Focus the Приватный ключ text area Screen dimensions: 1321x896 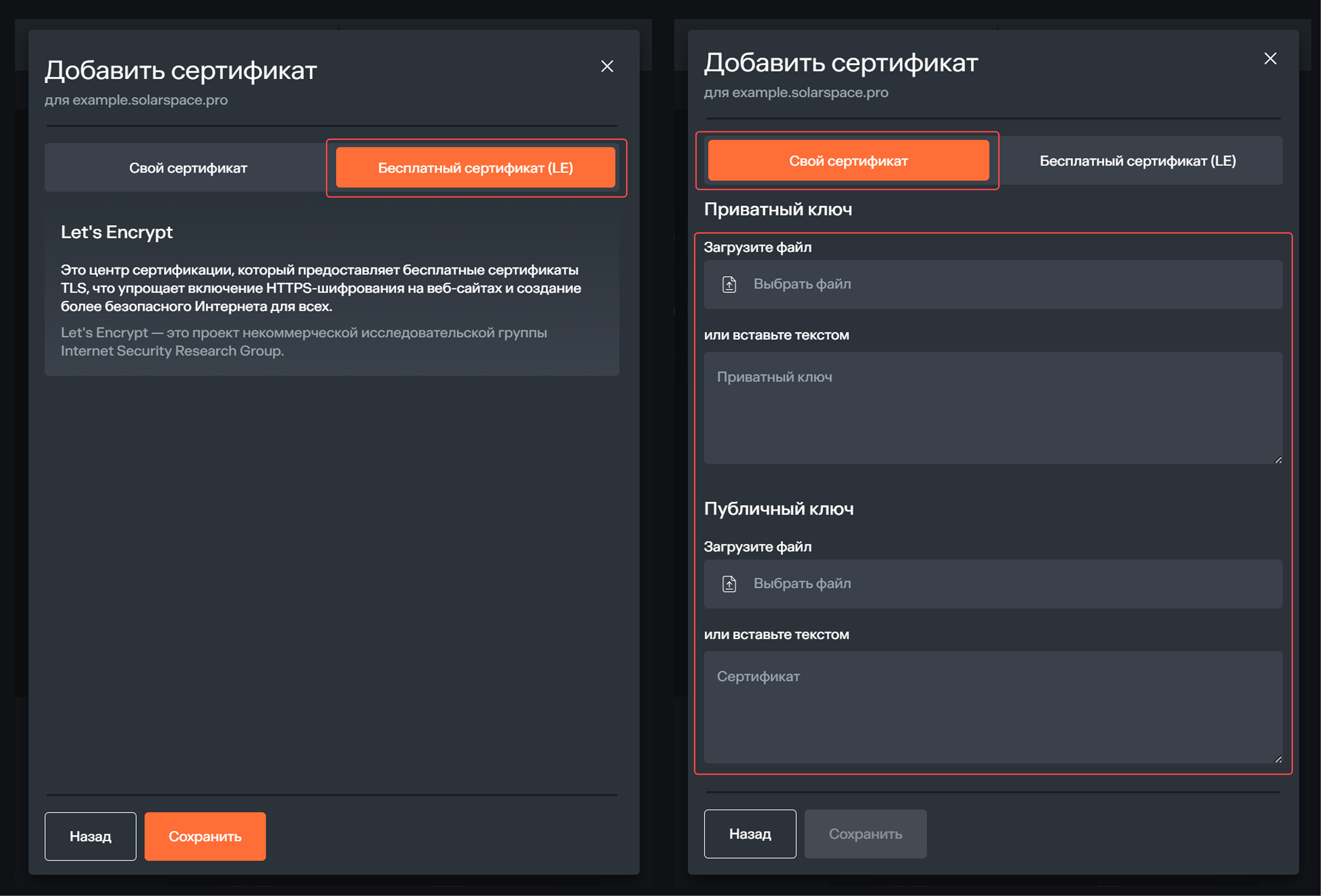[992, 408]
